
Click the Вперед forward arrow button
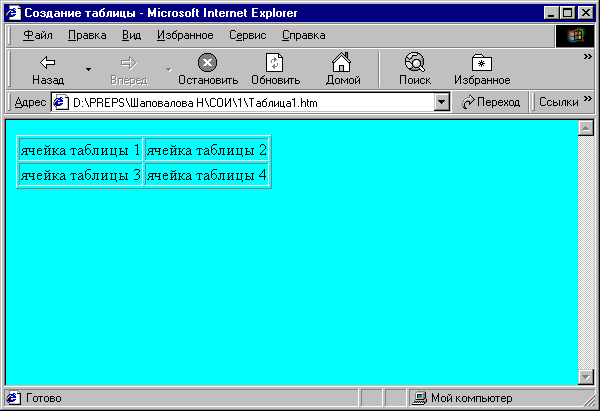pos(129,70)
